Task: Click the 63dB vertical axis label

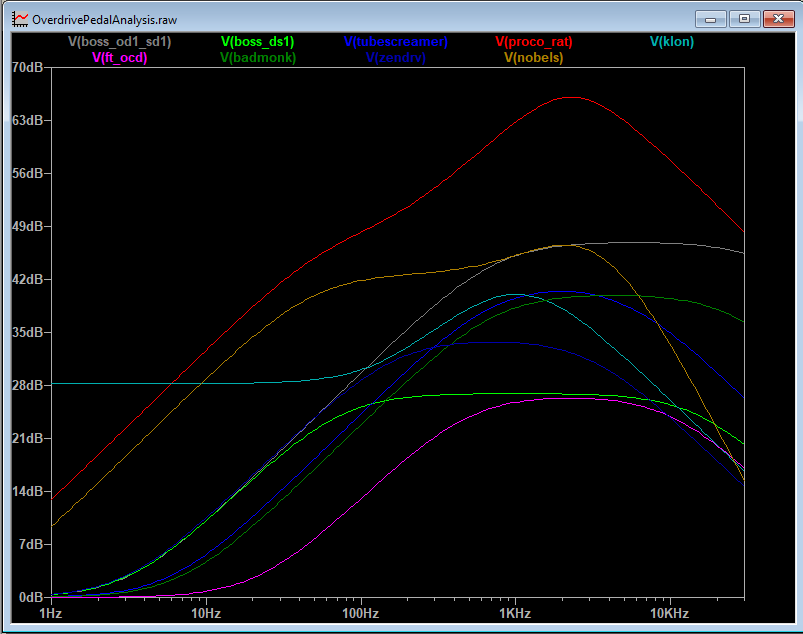Action: tap(28, 120)
